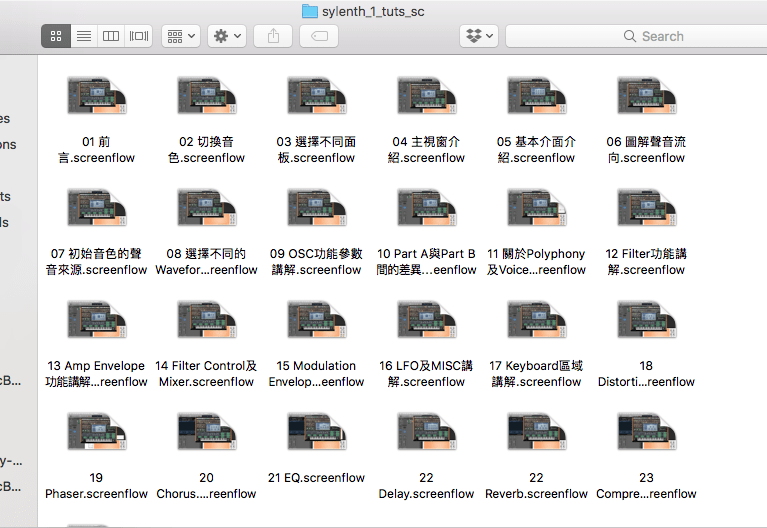The height and width of the screenshot is (528, 767).
Task: Select the 02 切換音色.screenflow file icon
Action: coord(206,95)
